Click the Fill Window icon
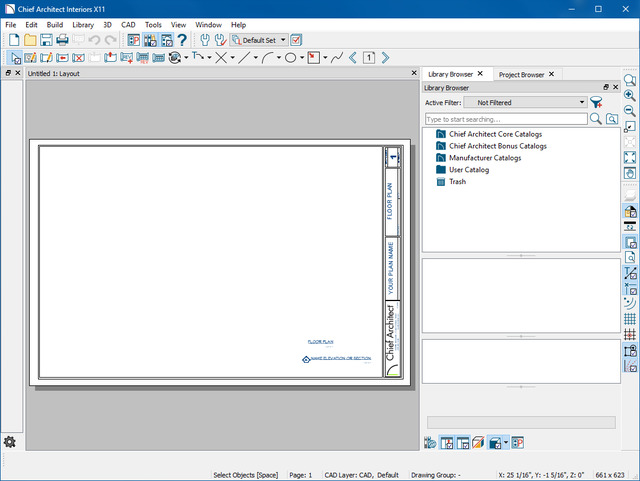This screenshot has height=481, width=640. tap(630, 158)
